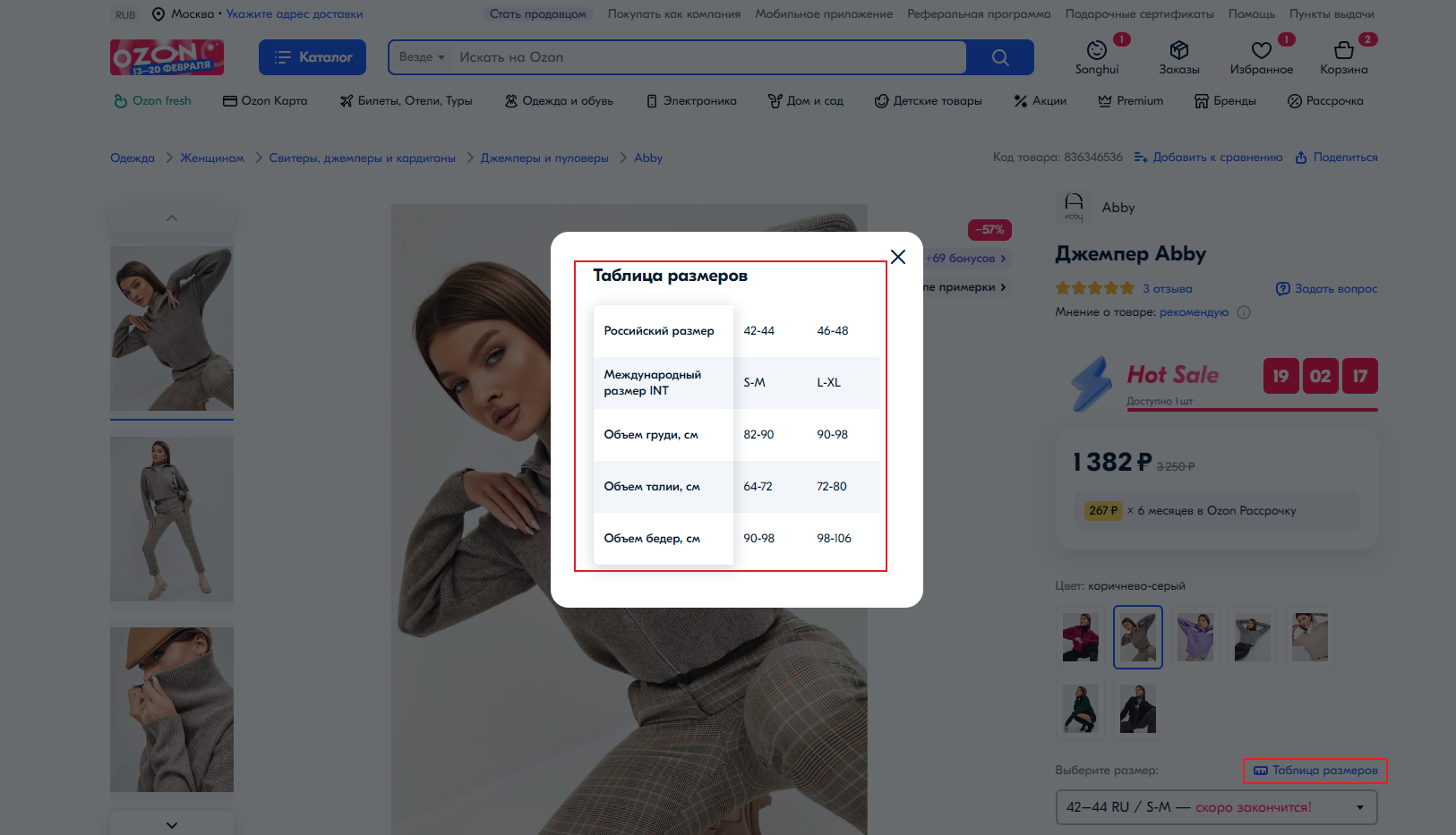Open the Каталог button

pos(313,57)
